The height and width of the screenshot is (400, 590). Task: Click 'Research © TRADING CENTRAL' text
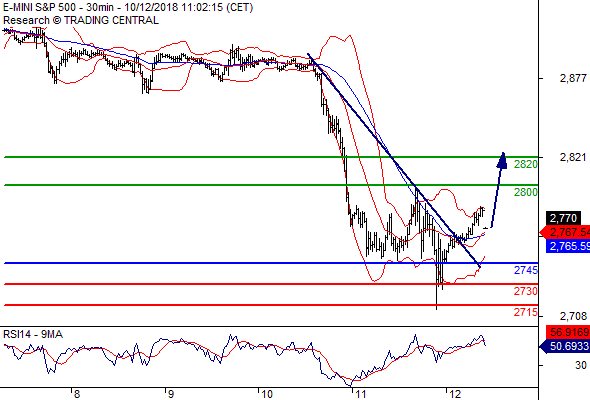click(x=81, y=20)
